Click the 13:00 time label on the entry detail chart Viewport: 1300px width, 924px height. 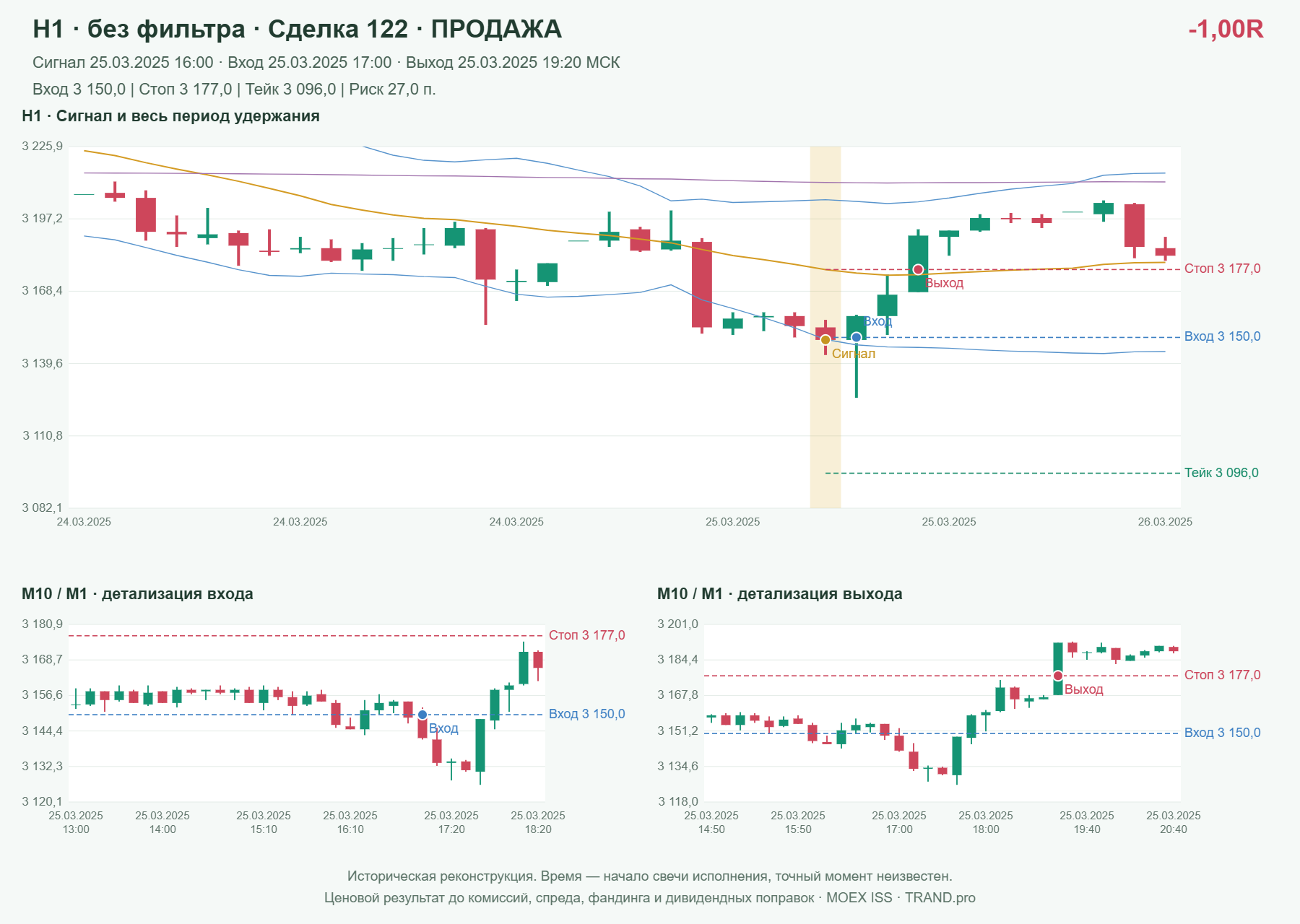76,829
